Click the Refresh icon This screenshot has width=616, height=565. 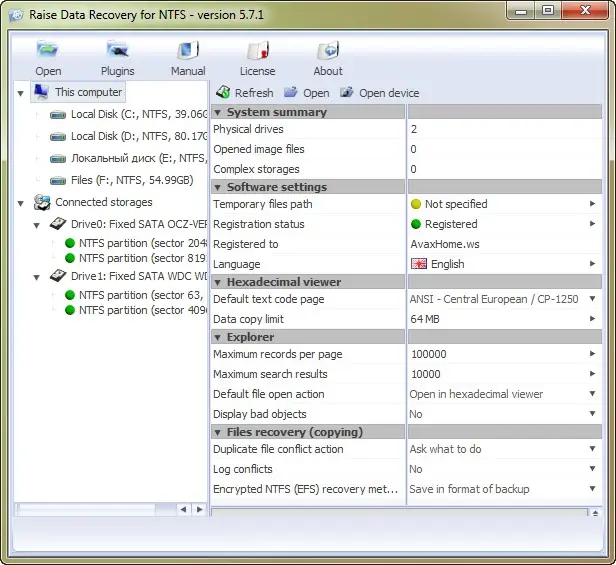(223, 92)
